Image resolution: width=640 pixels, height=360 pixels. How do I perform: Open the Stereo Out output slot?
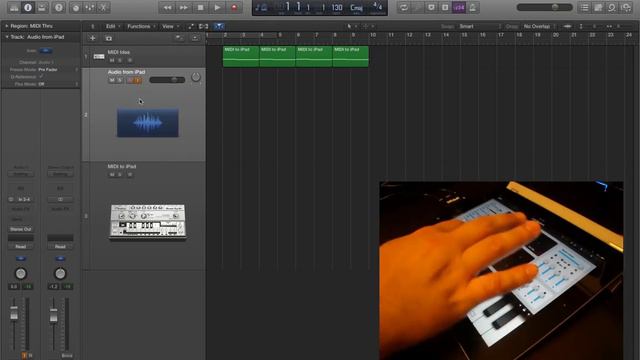point(21,229)
